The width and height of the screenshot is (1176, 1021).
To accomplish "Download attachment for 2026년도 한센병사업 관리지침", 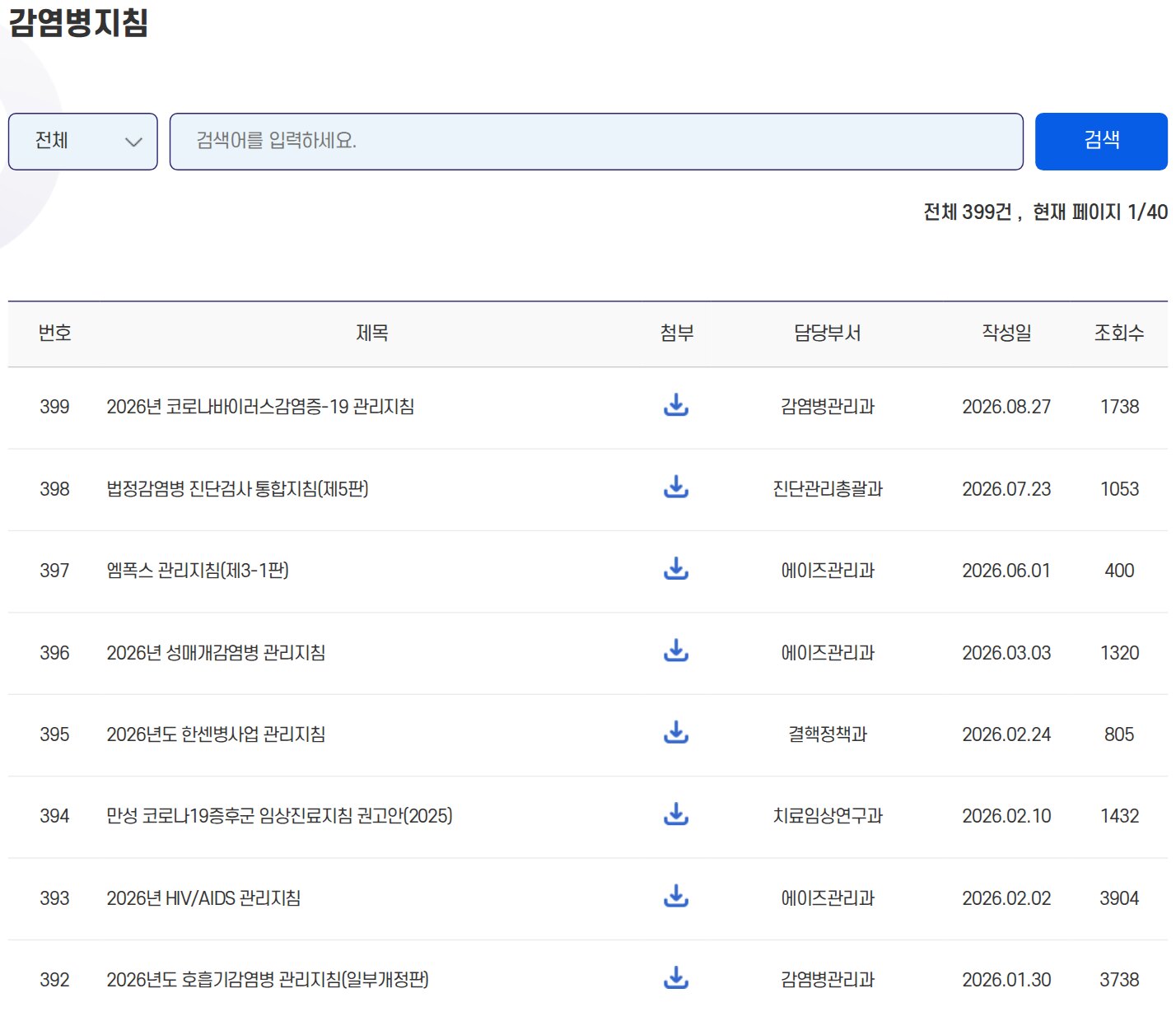I will pos(676,733).
